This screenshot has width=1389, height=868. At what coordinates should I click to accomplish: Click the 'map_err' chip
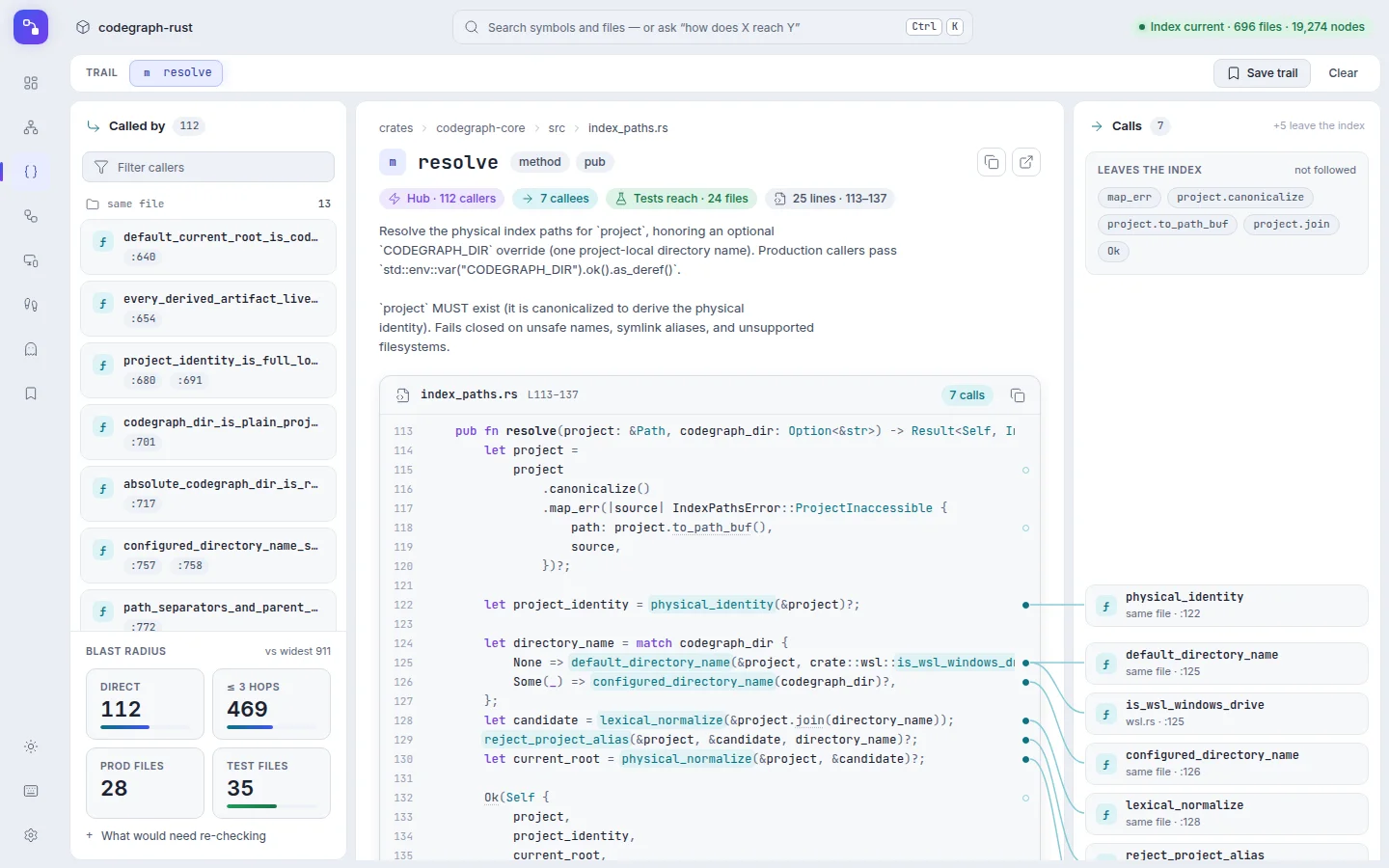pyautogui.click(x=1130, y=198)
